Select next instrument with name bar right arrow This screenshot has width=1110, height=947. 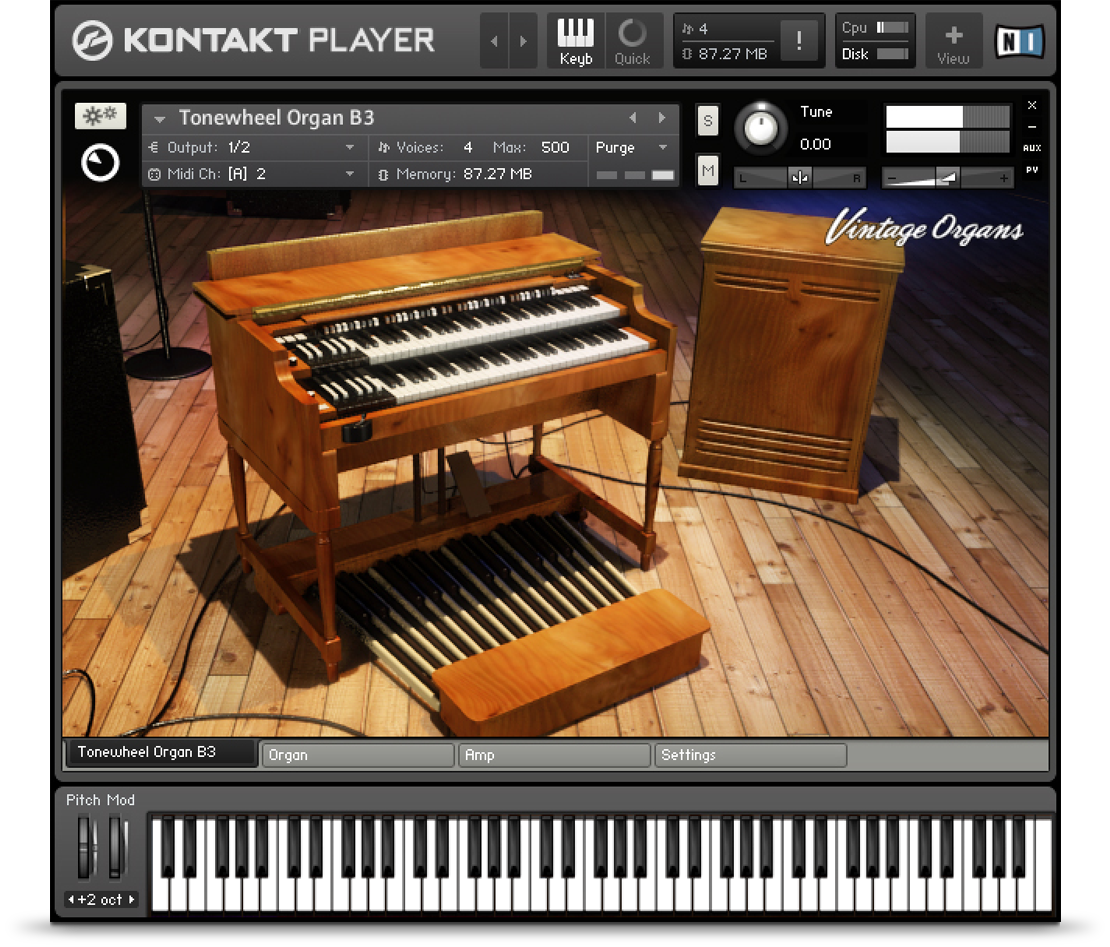pos(661,117)
